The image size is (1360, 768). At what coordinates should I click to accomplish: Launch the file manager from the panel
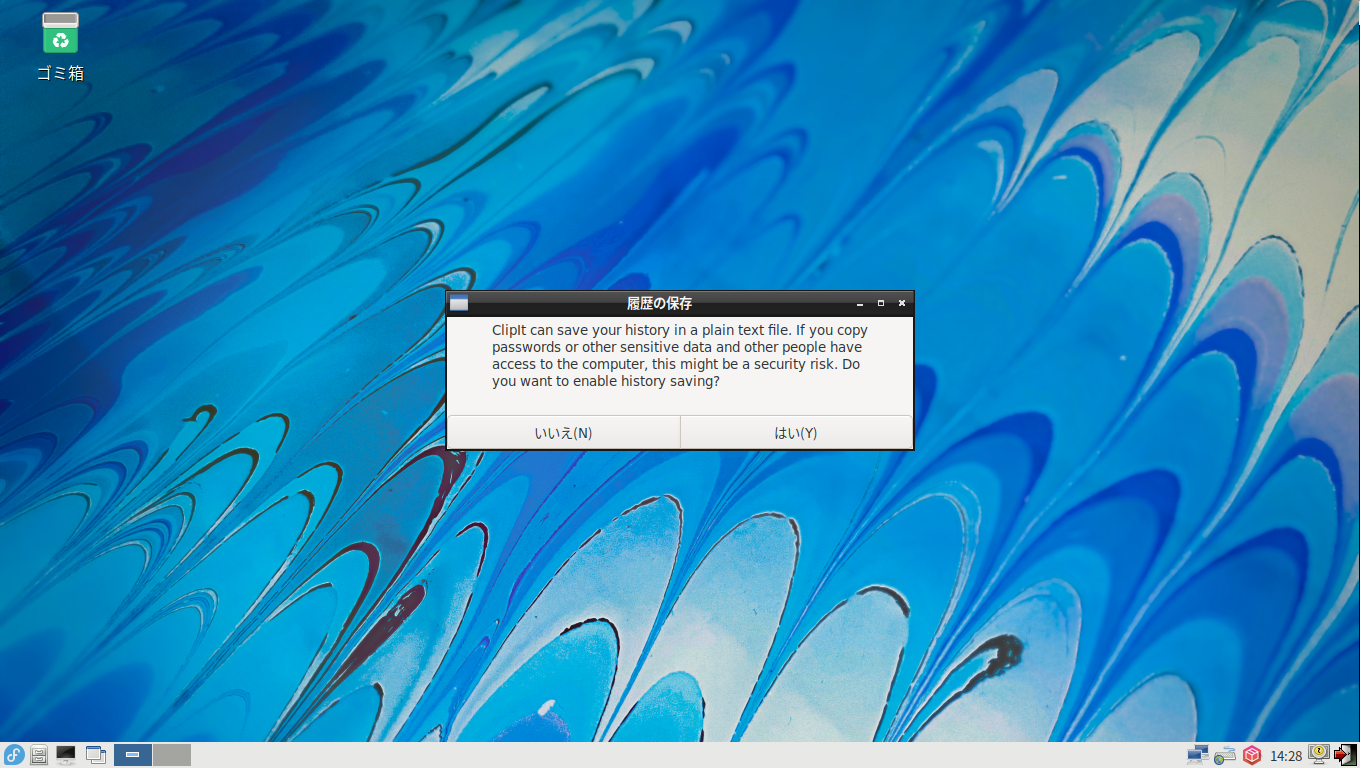40,755
